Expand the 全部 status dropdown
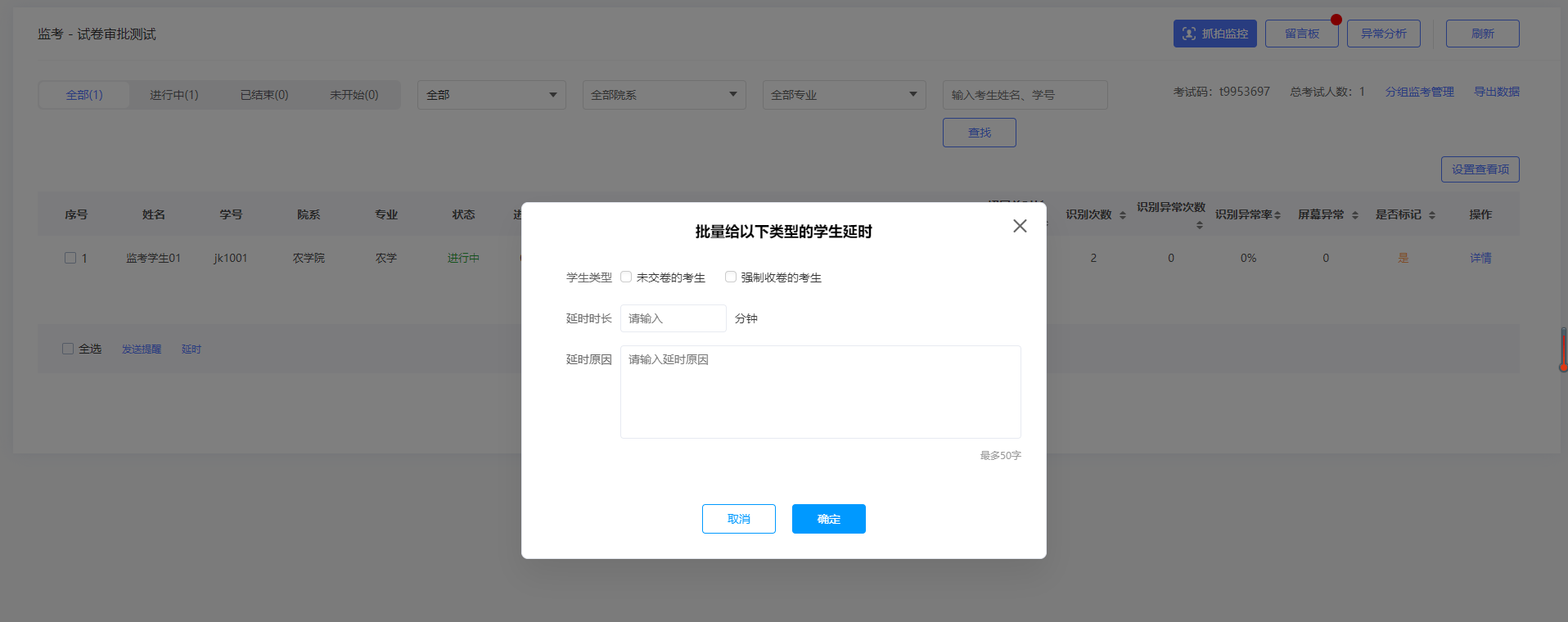Viewport: 1568px width, 622px height. pos(492,95)
